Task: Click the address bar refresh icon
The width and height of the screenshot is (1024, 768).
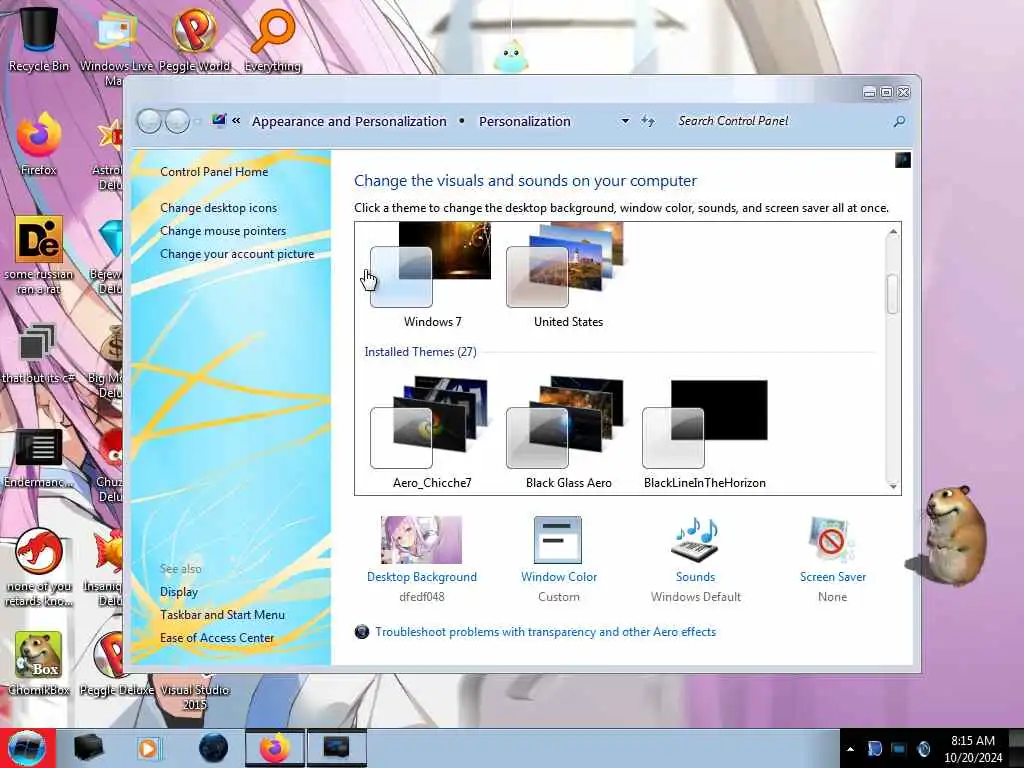Action: [x=647, y=121]
